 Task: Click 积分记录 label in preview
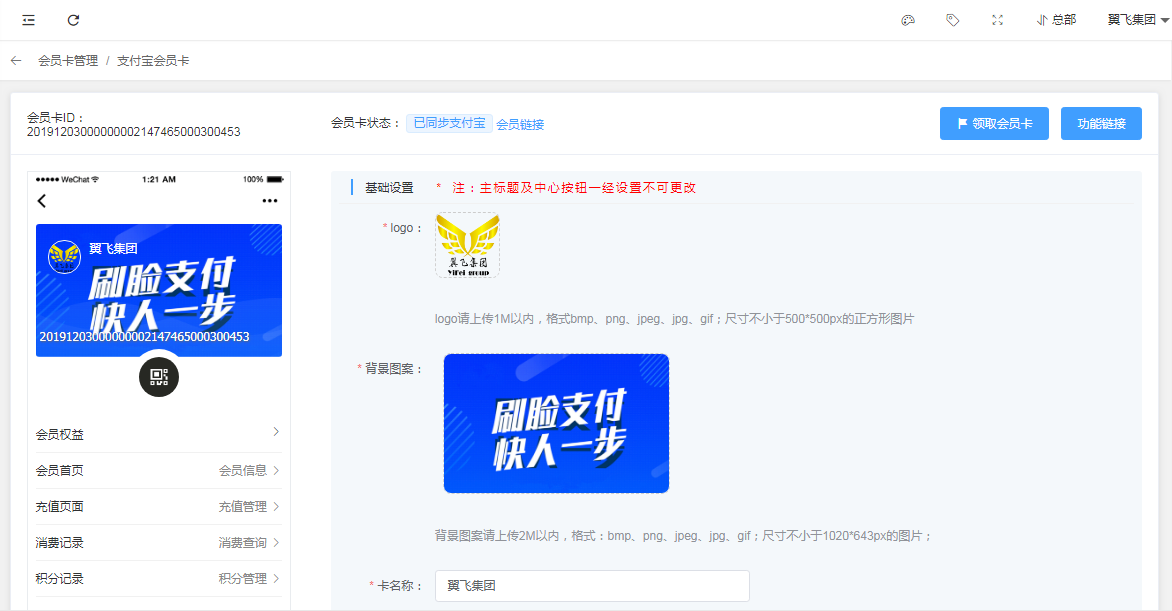pos(60,578)
